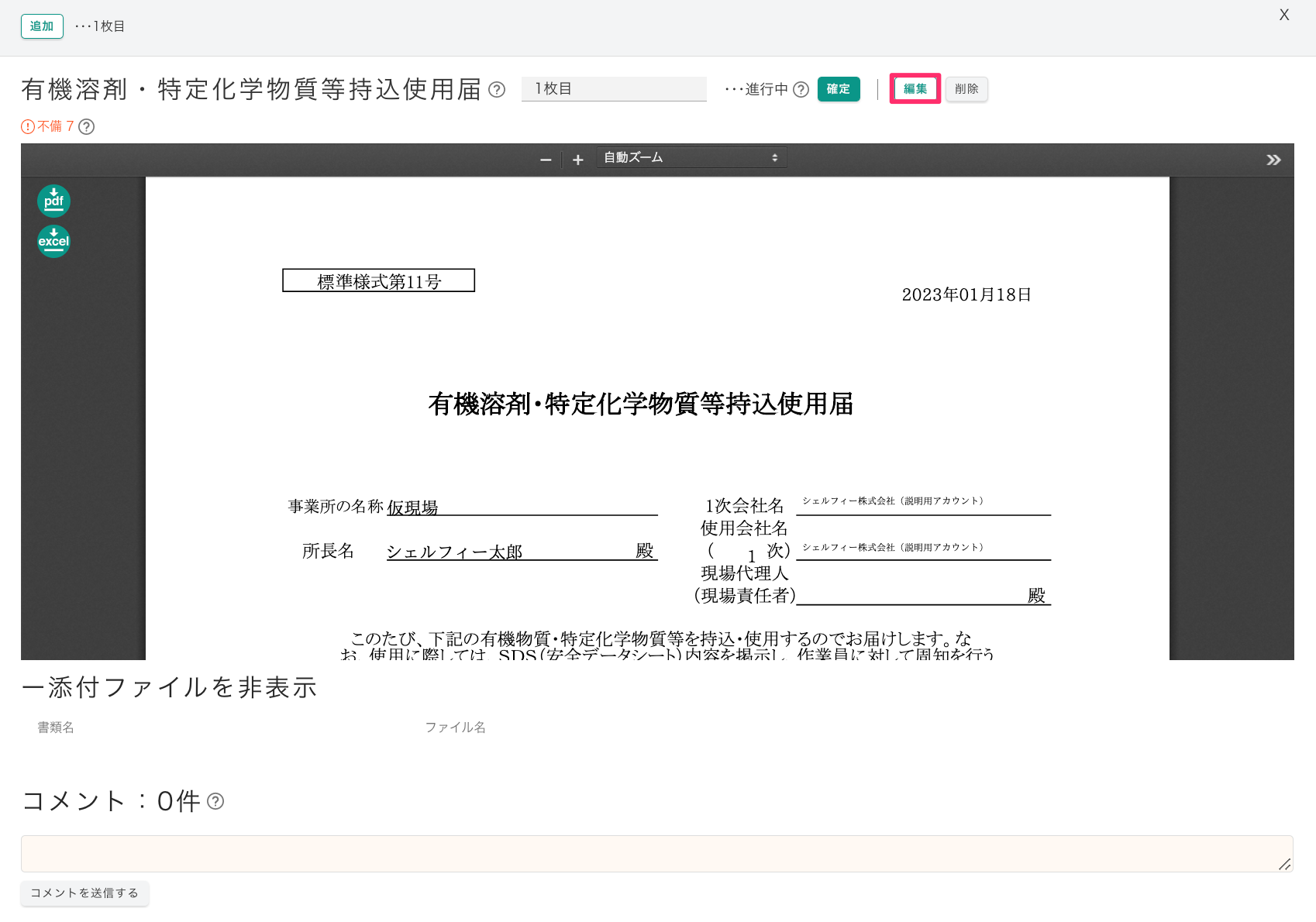This screenshot has width=1316, height=922.
Task: Open help icon beside the form title
Action: point(497,90)
